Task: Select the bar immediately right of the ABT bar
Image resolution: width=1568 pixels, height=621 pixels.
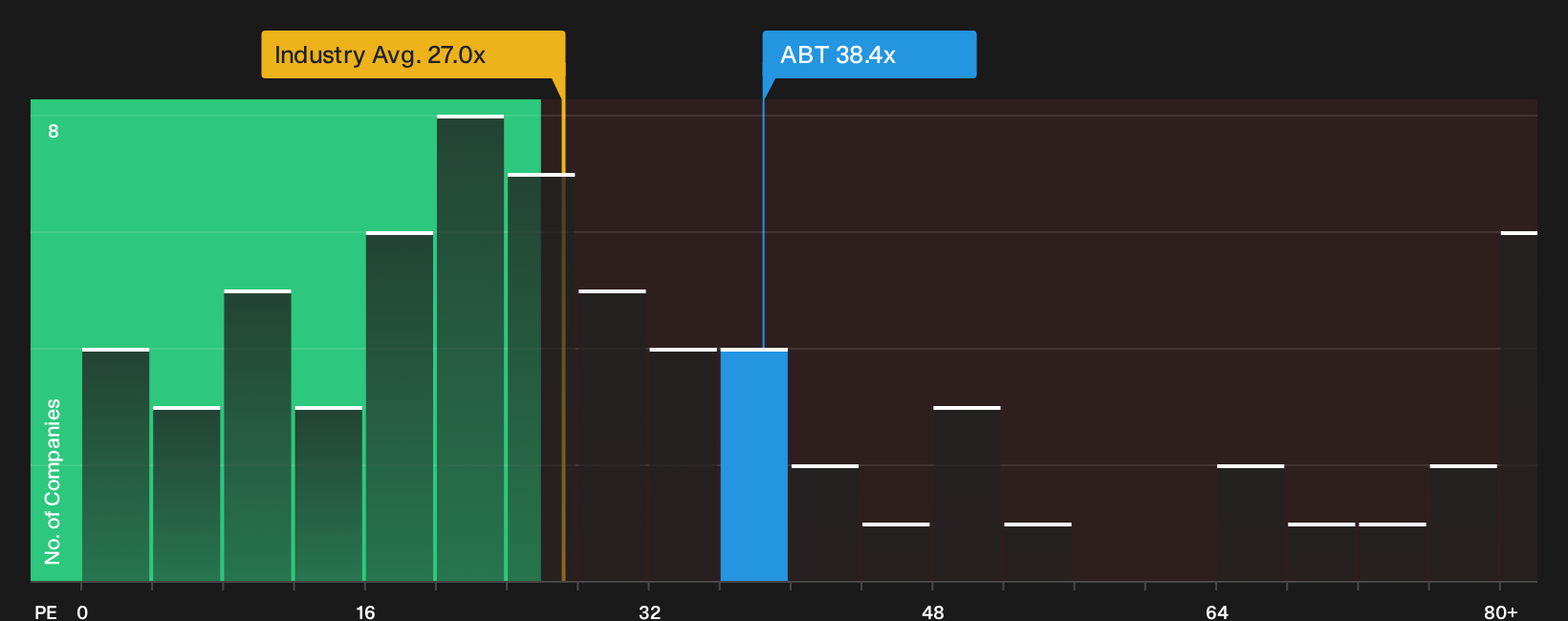Action: [x=825, y=523]
